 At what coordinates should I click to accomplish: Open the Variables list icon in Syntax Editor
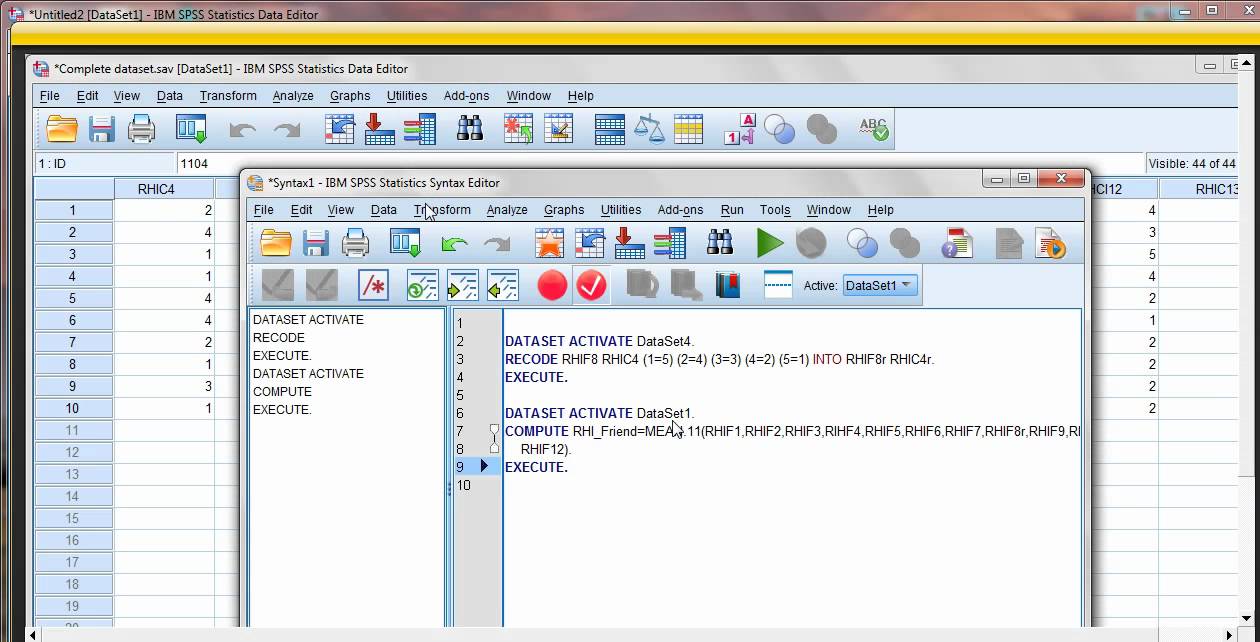coord(670,243)
